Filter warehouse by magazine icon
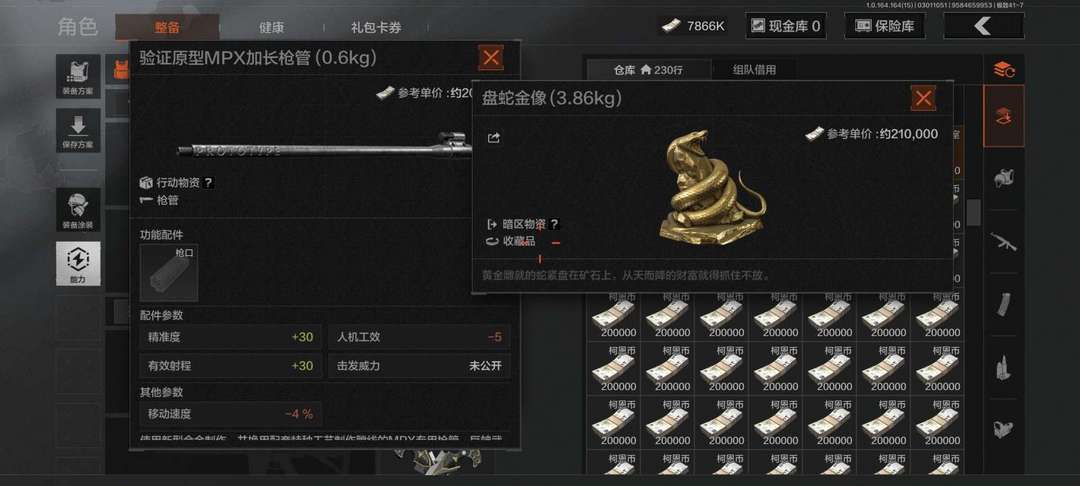The width and height of the screenshot is (1080, 486). (1004, 304)
